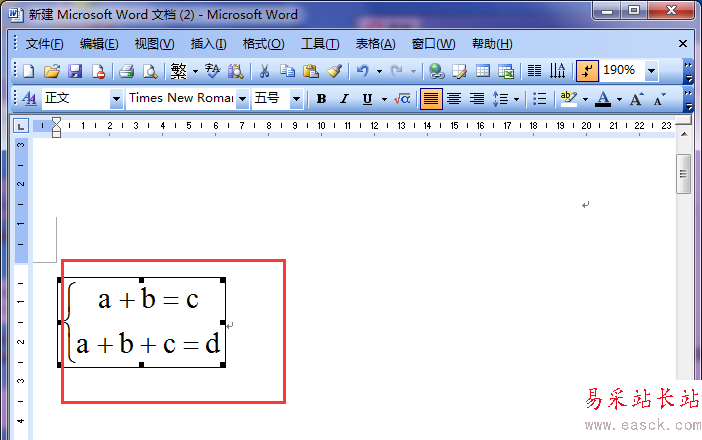This screenshot has height=440, width=702.
Task: Insert a hyperlink using the globe icon
Action: (436, 71)
